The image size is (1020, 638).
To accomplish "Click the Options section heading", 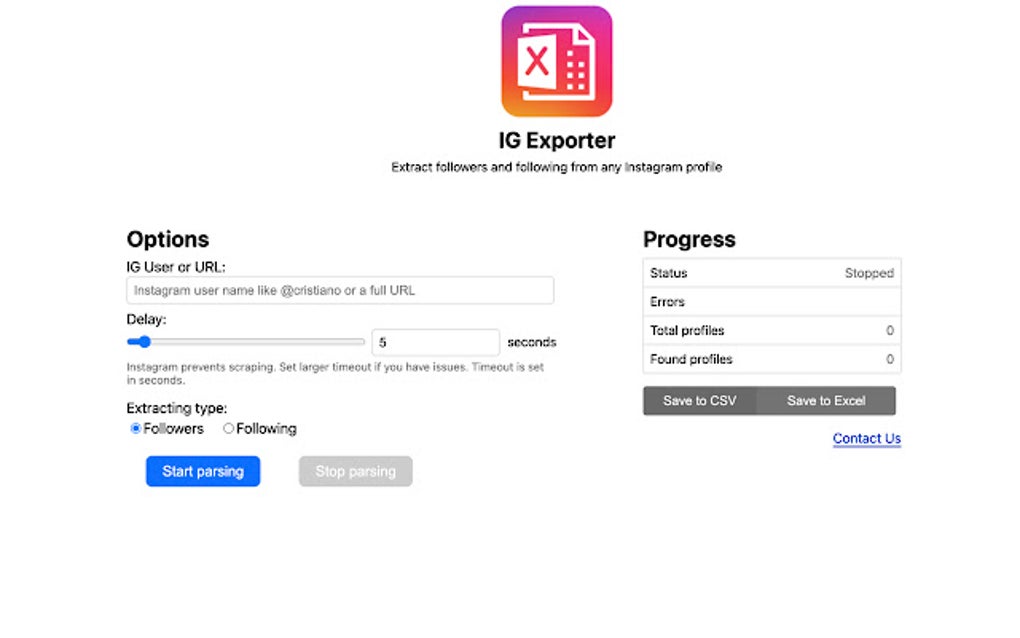I will tap(167, 239).
